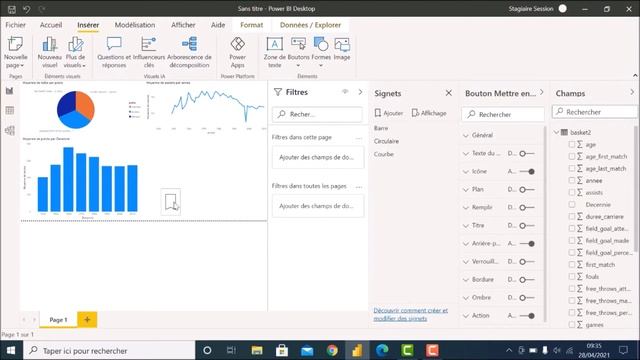Check the fouls field checkbox
The image size is (640, 360).
pos(572,276)
